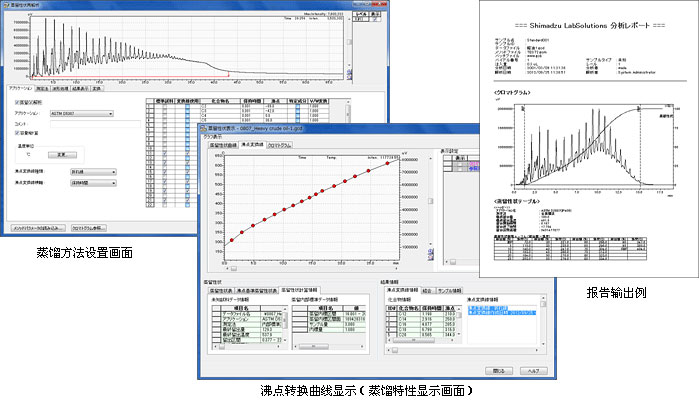Viewport: 700px width, 400px height.
Task: Switch to the アプリケーション tab
Action: pos(20,88)
